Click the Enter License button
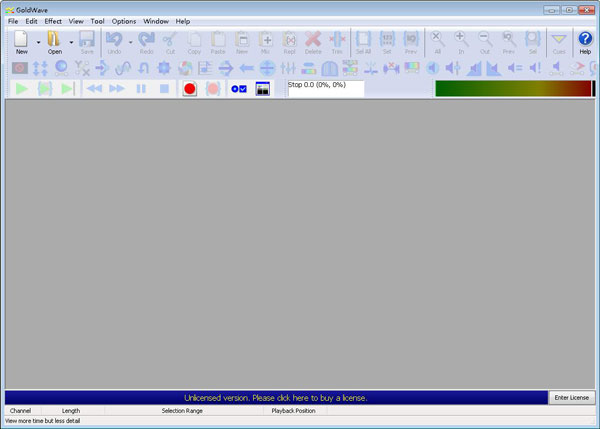The height and width of the screenshot is (429, 600). (x=573, y=397)
